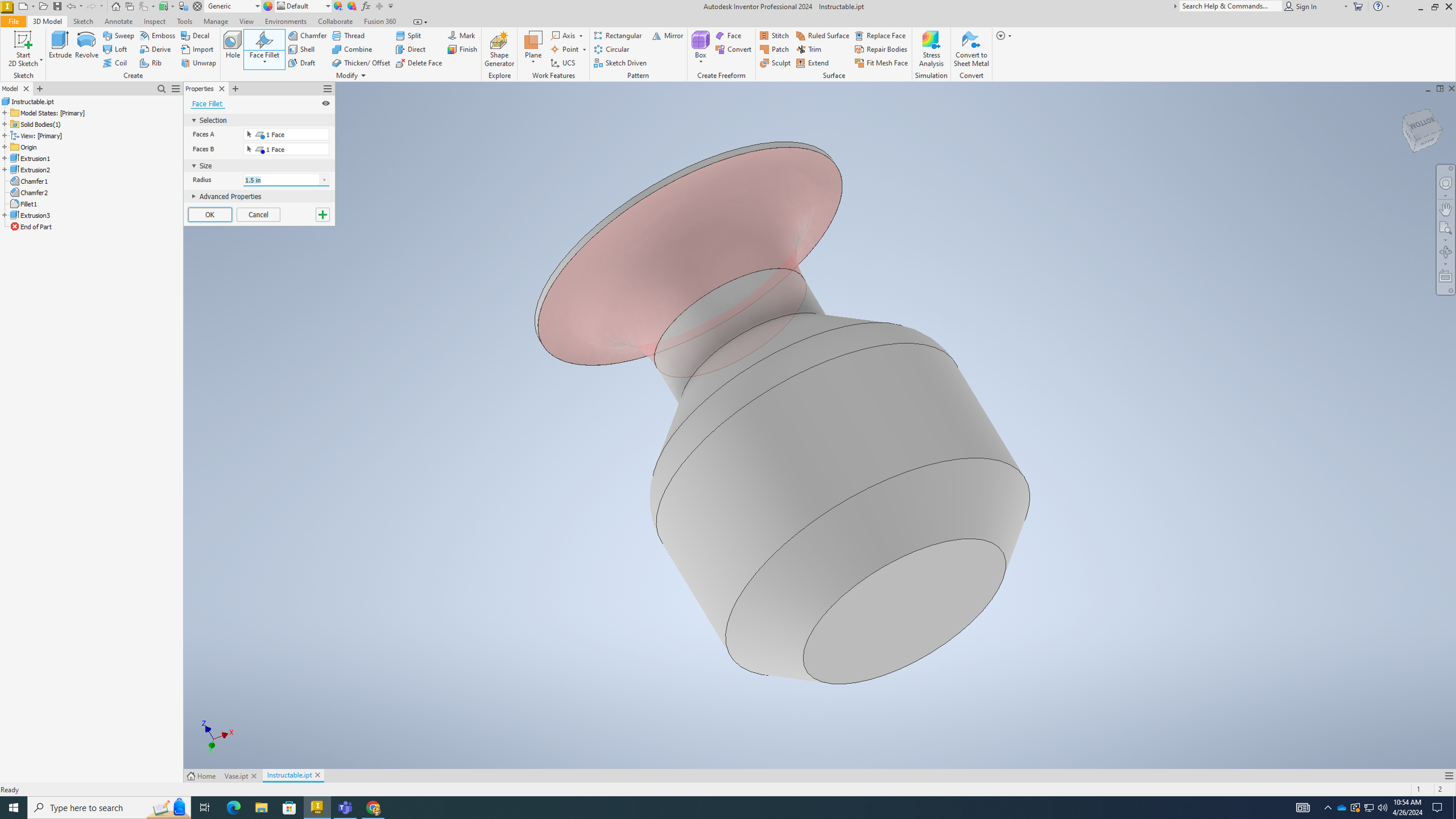Screen dimensions: 1456x819
Task: Select the Mirror pattern tool
Action: pos(667,35)
